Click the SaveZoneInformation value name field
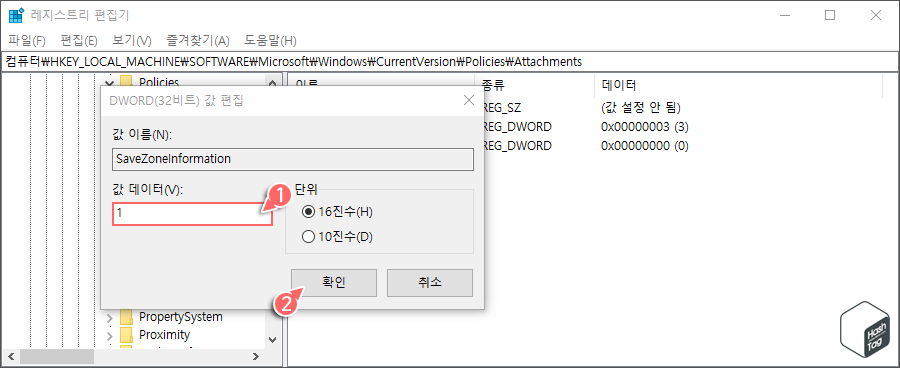Image resolution: width=900 pixels, height=368 pixels. coord(293,159)
